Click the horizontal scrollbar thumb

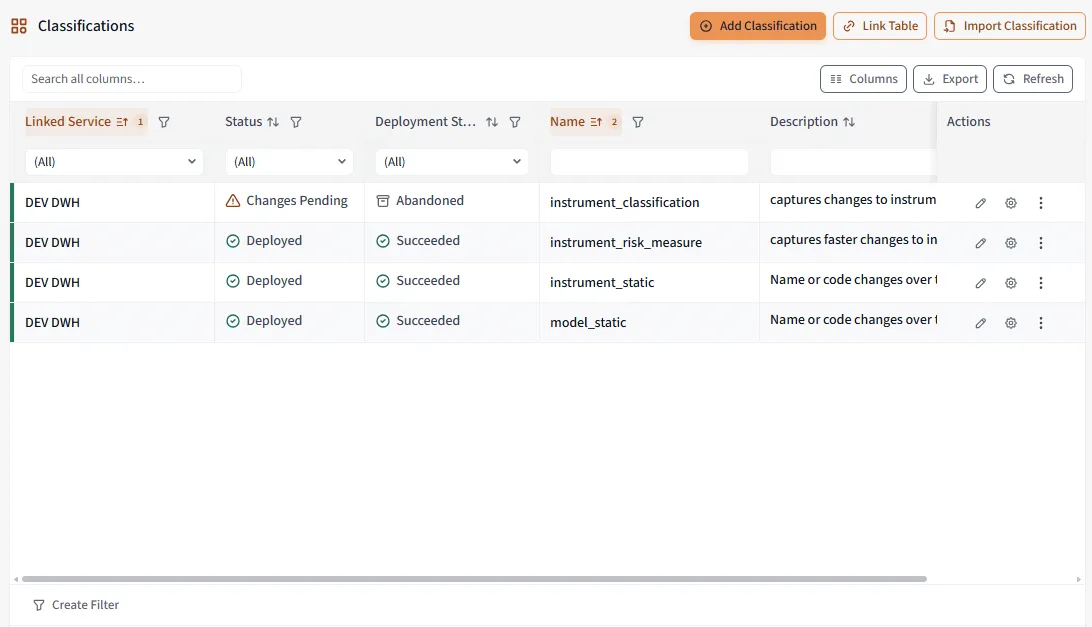(474, 579)
